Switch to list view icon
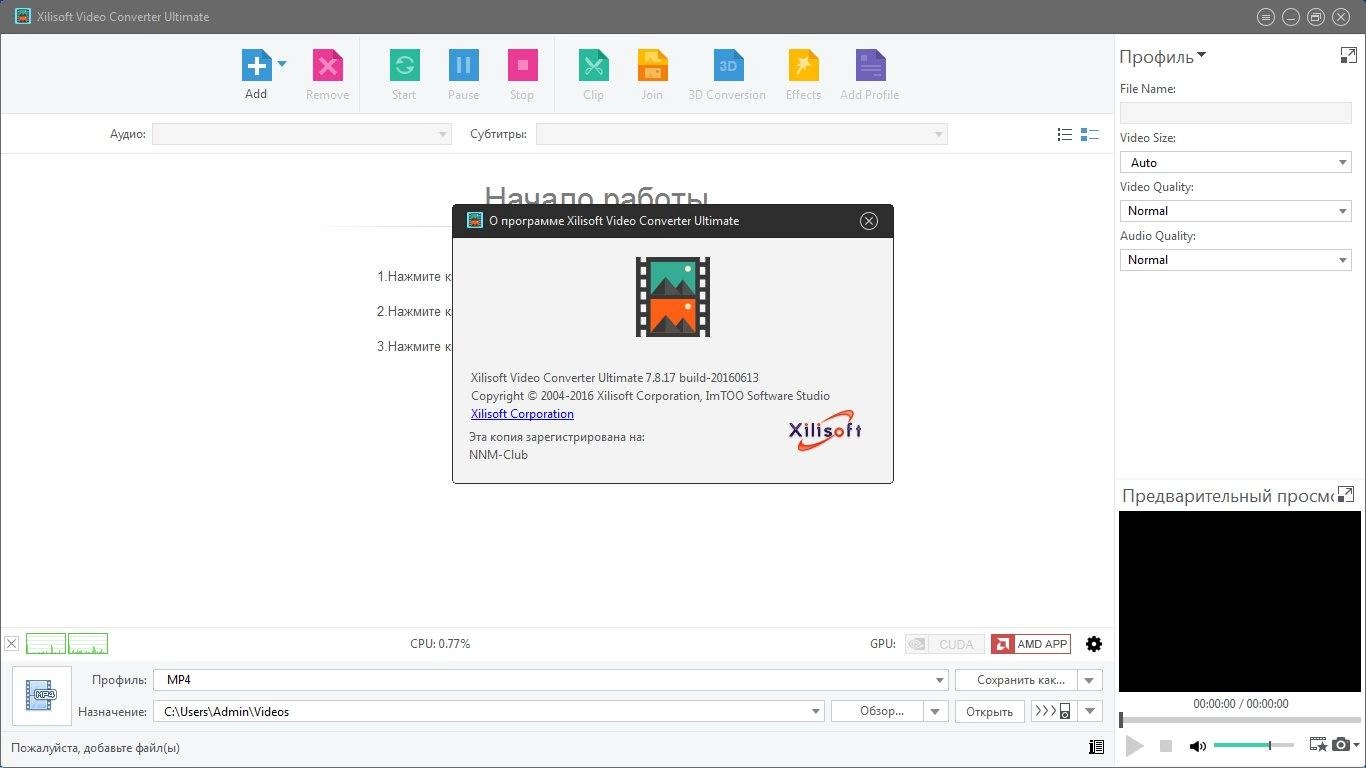Screen dimensions: 1366x768 pos(1065,134)
